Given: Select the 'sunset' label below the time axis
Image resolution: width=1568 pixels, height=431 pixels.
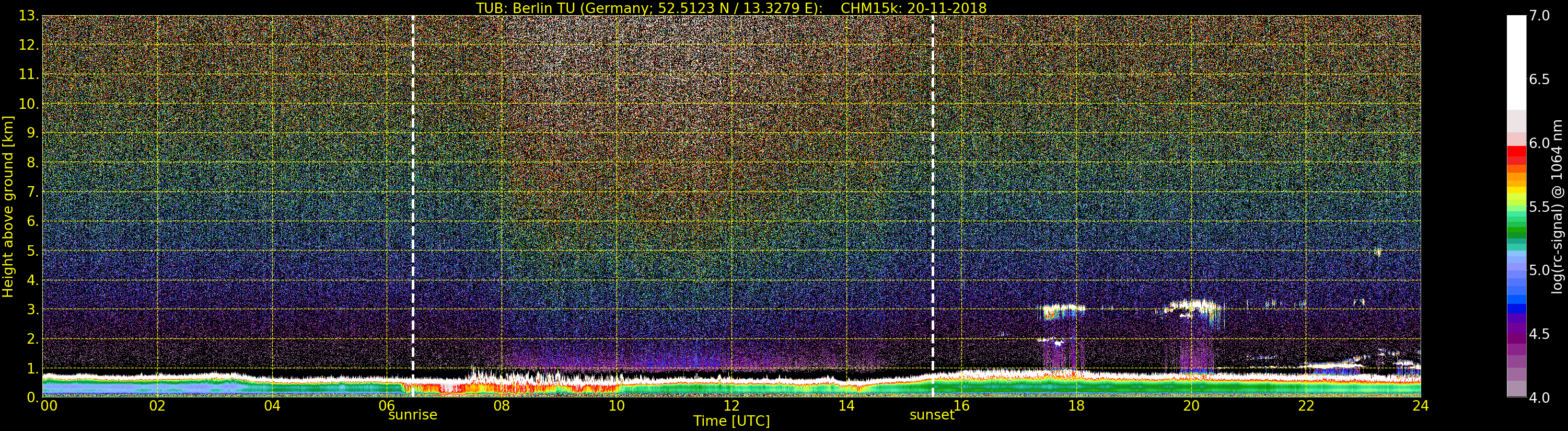Looking at the screenshot, I should pos(932,415).
